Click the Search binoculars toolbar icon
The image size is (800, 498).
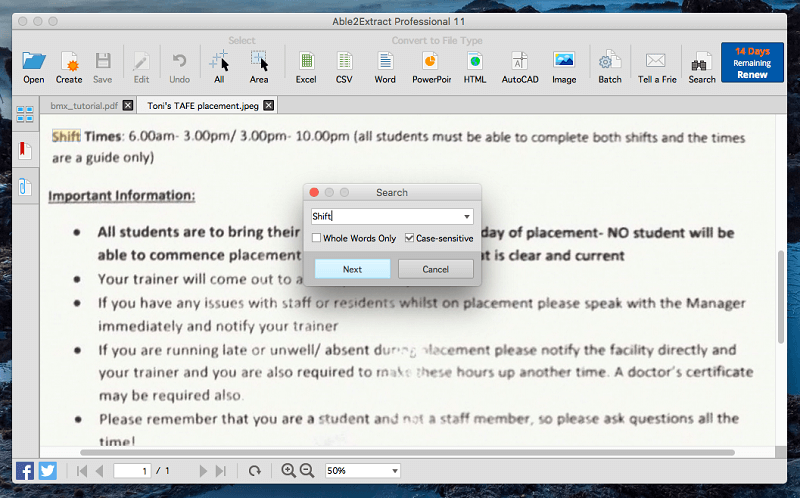[x=702, y=62]
